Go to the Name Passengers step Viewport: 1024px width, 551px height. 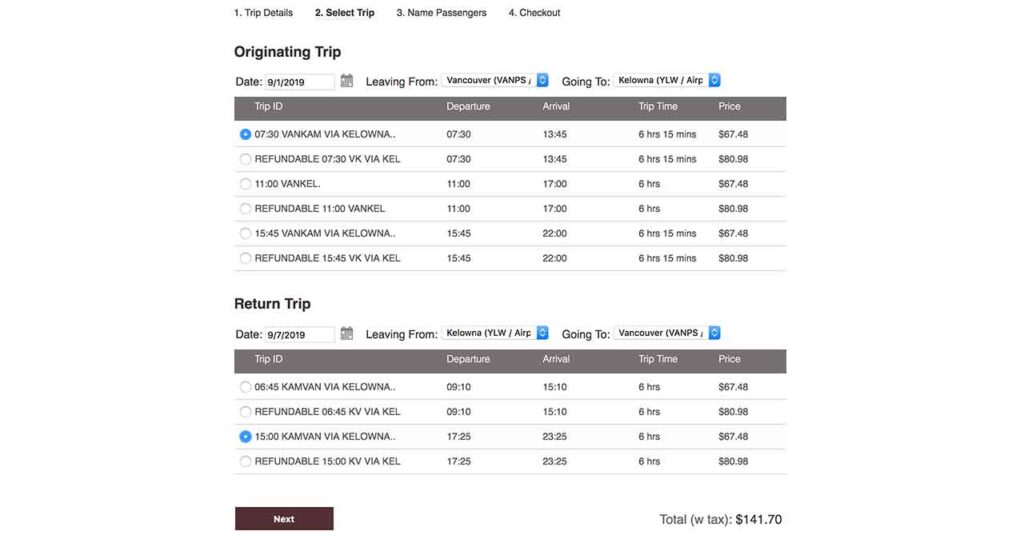441,13
